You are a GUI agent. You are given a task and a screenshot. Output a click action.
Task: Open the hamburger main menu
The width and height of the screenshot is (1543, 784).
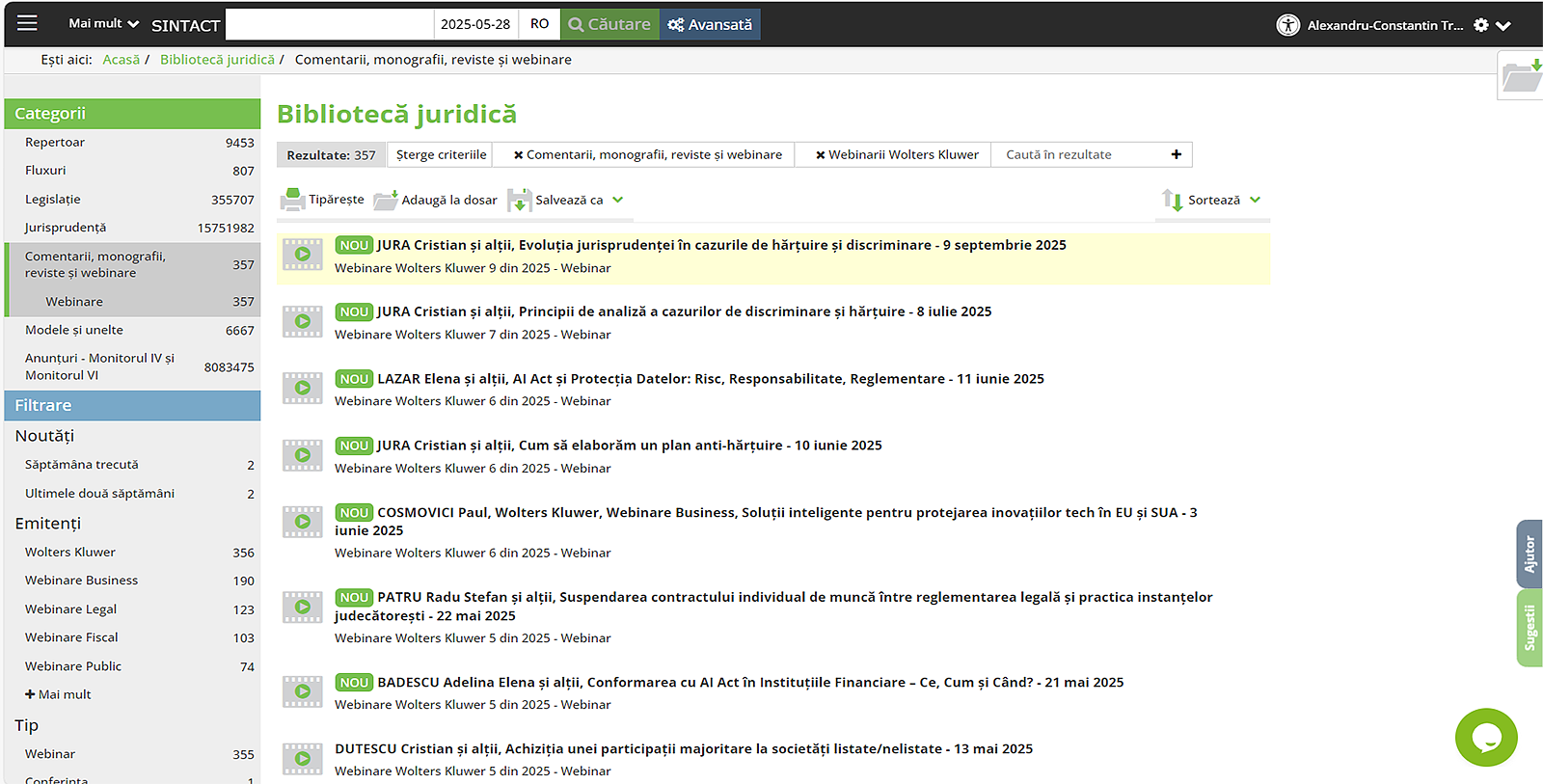pos(27,23)
